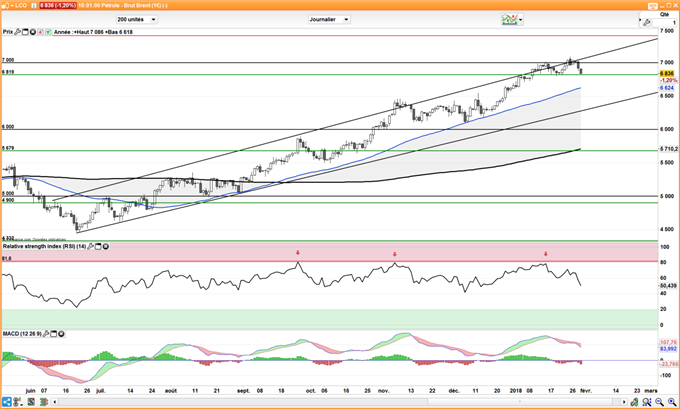680x409 pixels.
Task: Remove the RSI indicator panel
Action: click(x=106, y=246)
